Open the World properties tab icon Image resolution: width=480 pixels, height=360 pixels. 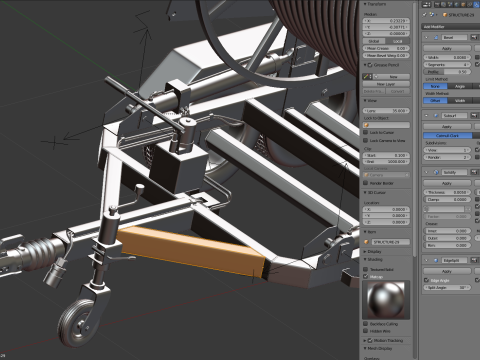coord(457,4)
